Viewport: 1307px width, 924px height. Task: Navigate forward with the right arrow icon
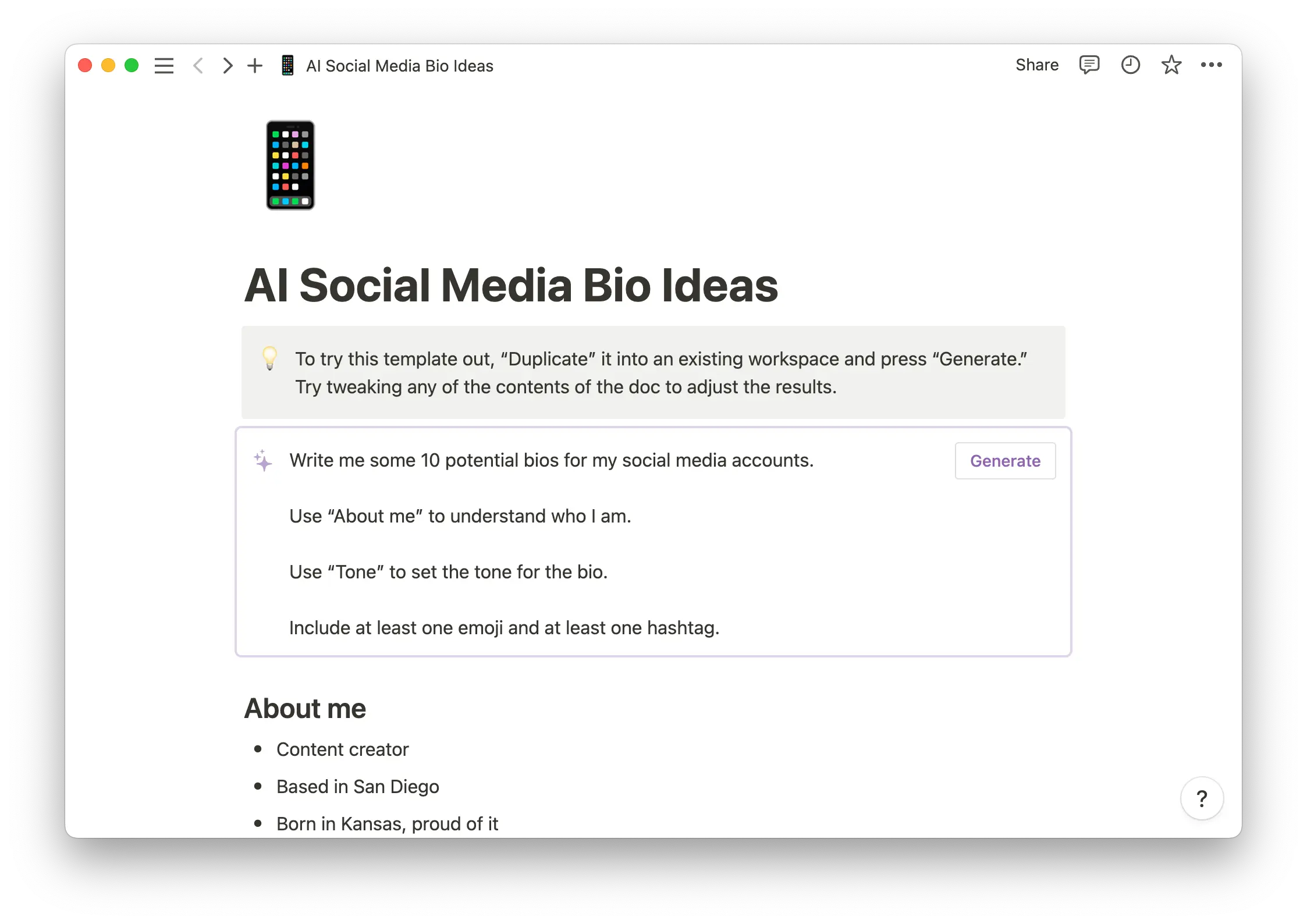(x=227, y=65)
